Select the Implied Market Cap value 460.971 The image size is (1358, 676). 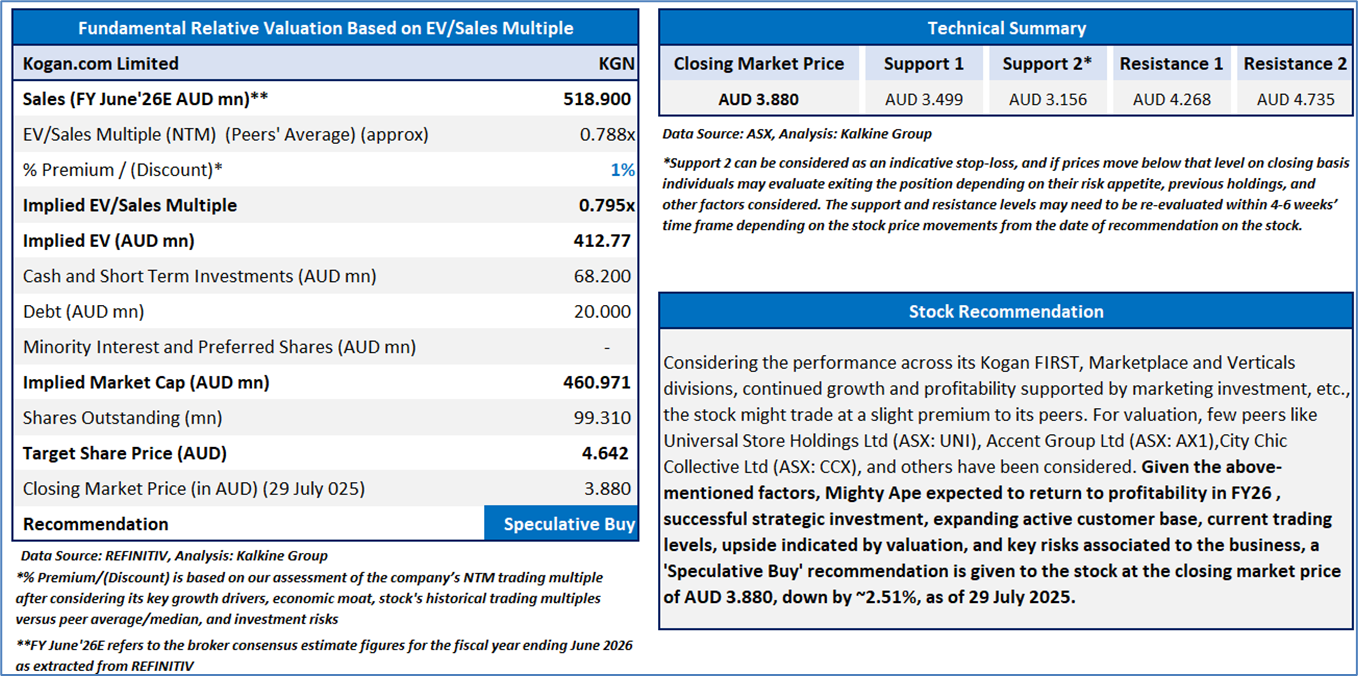(x=597, y=382)
